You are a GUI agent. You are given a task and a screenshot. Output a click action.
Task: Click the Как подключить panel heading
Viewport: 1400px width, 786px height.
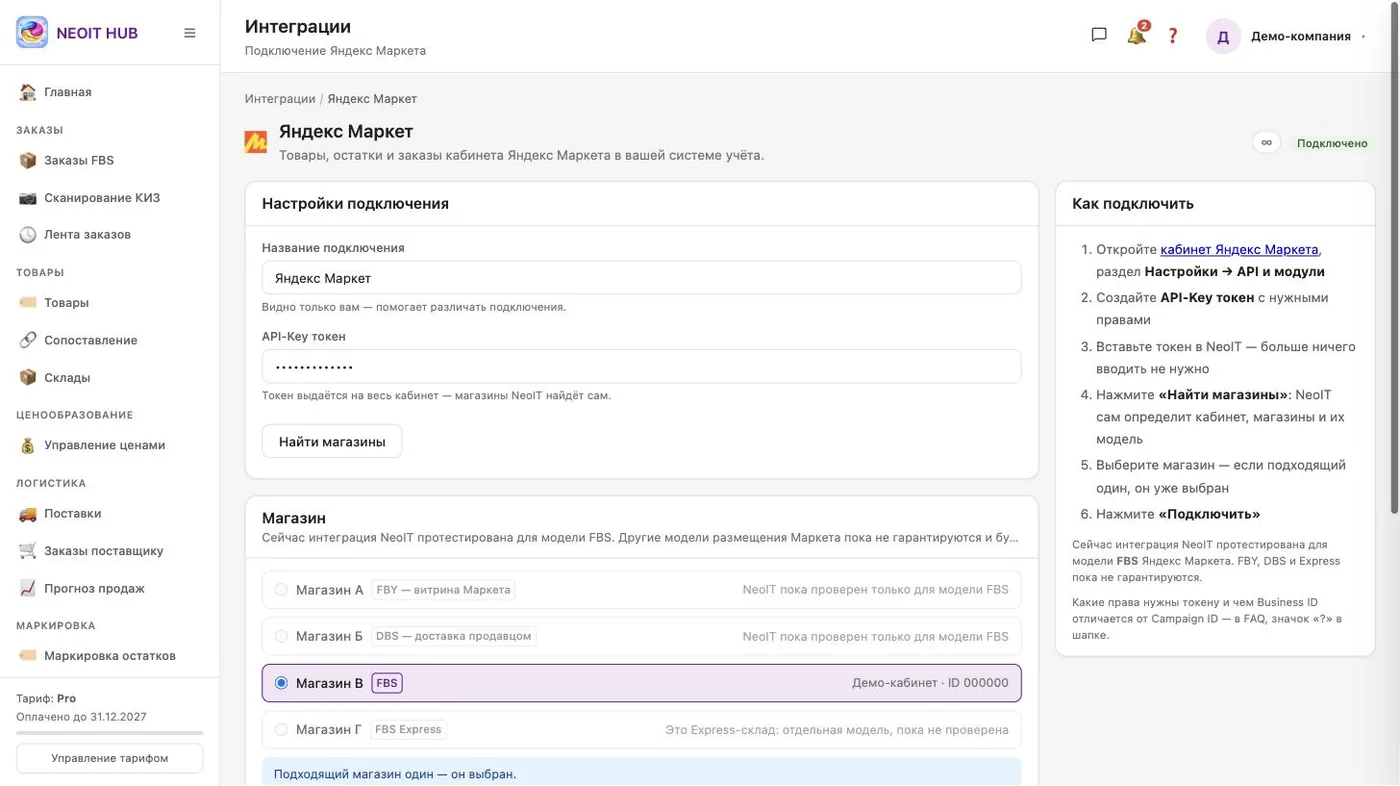click(x=1133, y=203)
